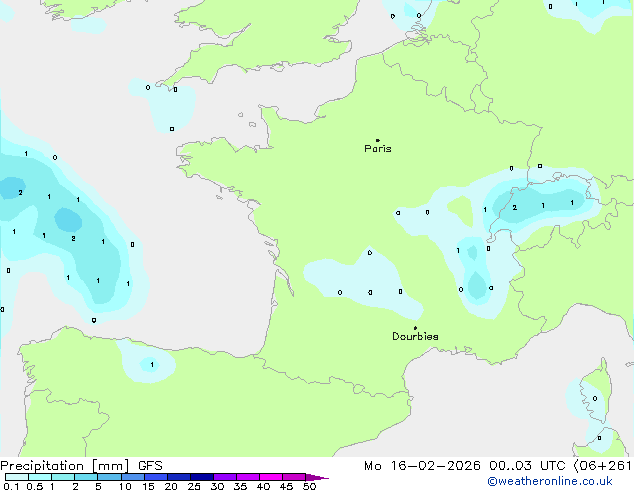Viewport: 634px width, 490px height.
Task: Click the legend label '20'
Action: [x=171, y=486]
